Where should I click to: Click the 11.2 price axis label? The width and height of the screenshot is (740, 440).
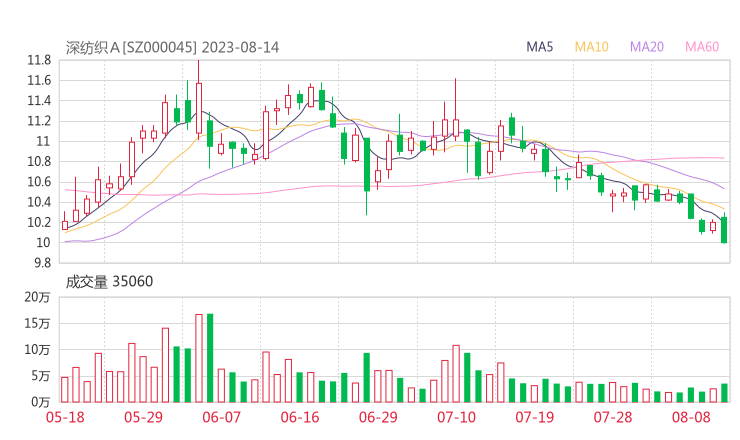pos(39,121)
